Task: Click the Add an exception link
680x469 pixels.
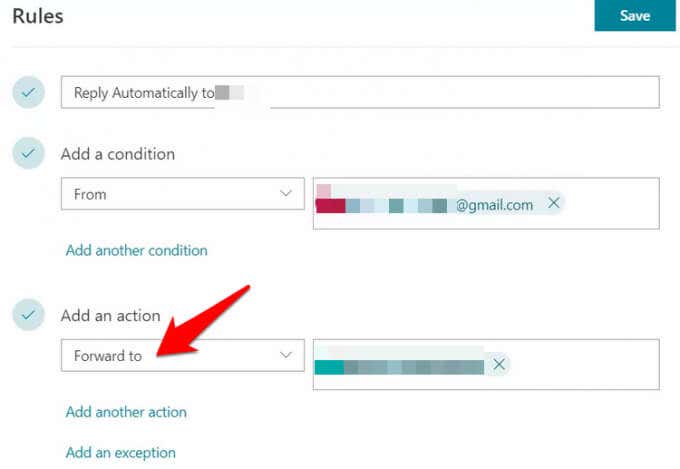Action: [121, 452]
